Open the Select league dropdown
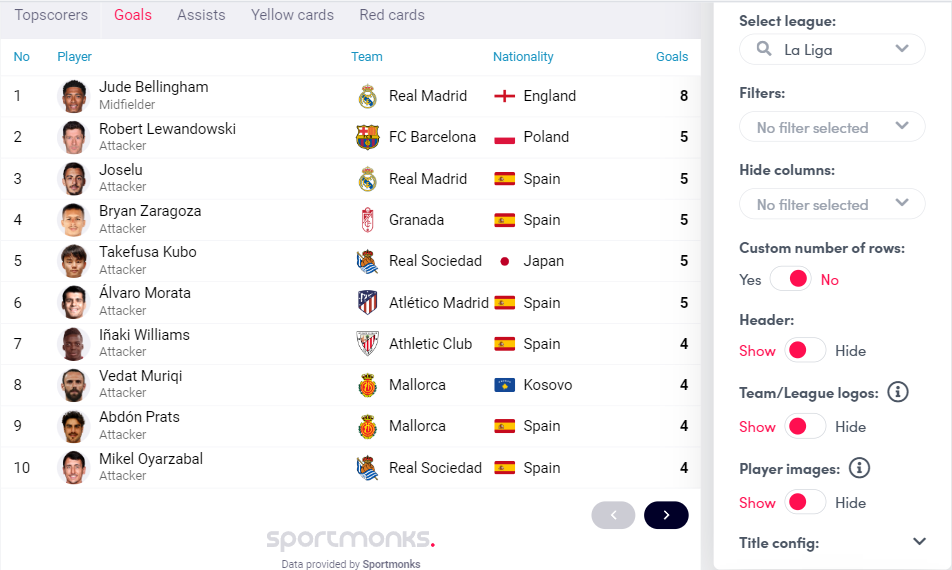Image resolution: width=952 pixels, height=570 pixels. (832, 49)
